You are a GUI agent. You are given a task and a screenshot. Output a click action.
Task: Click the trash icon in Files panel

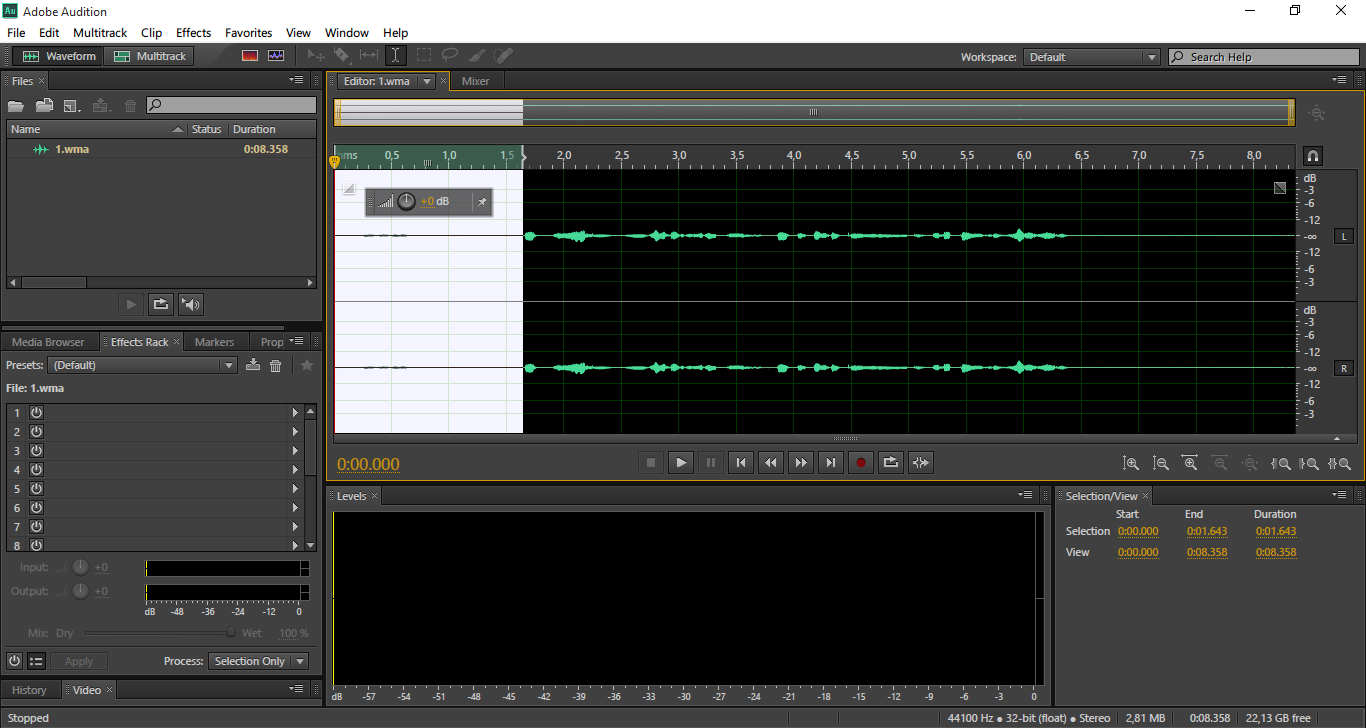point(130,105)
